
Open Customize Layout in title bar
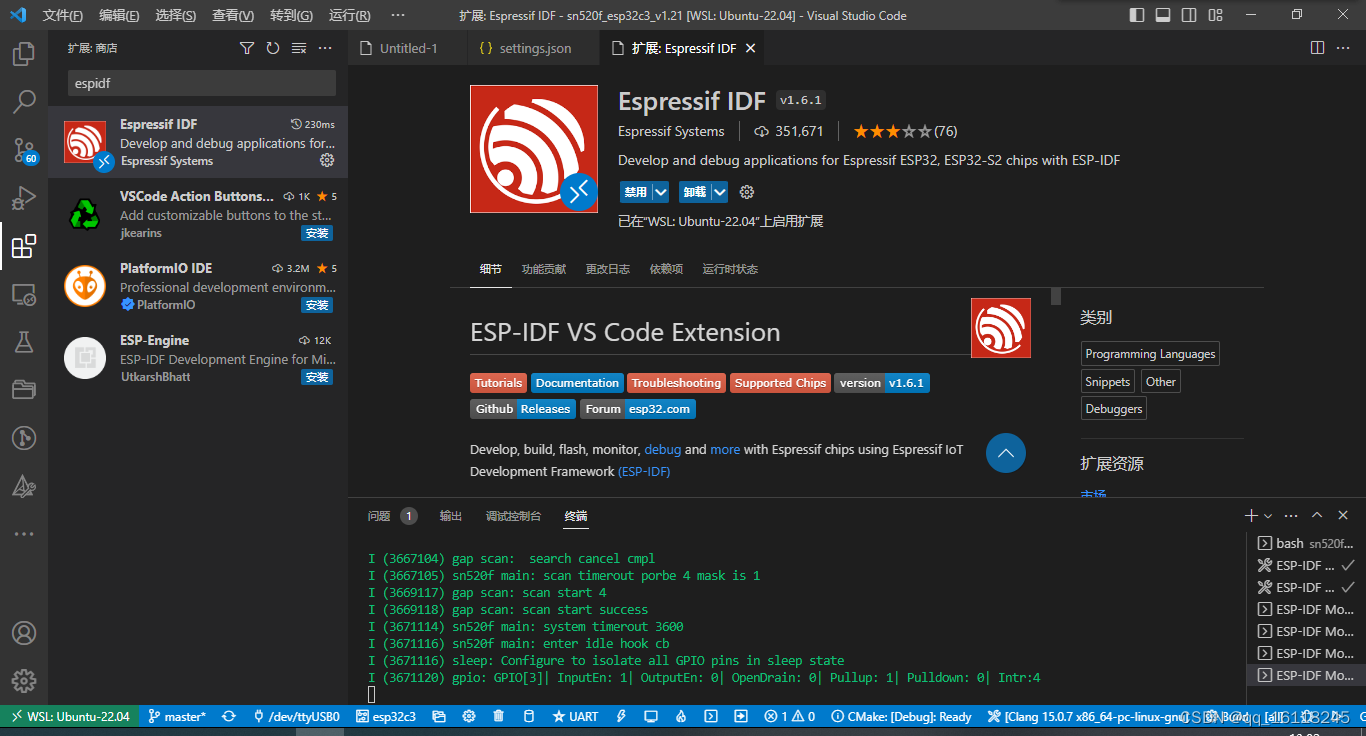[1215, 15]
